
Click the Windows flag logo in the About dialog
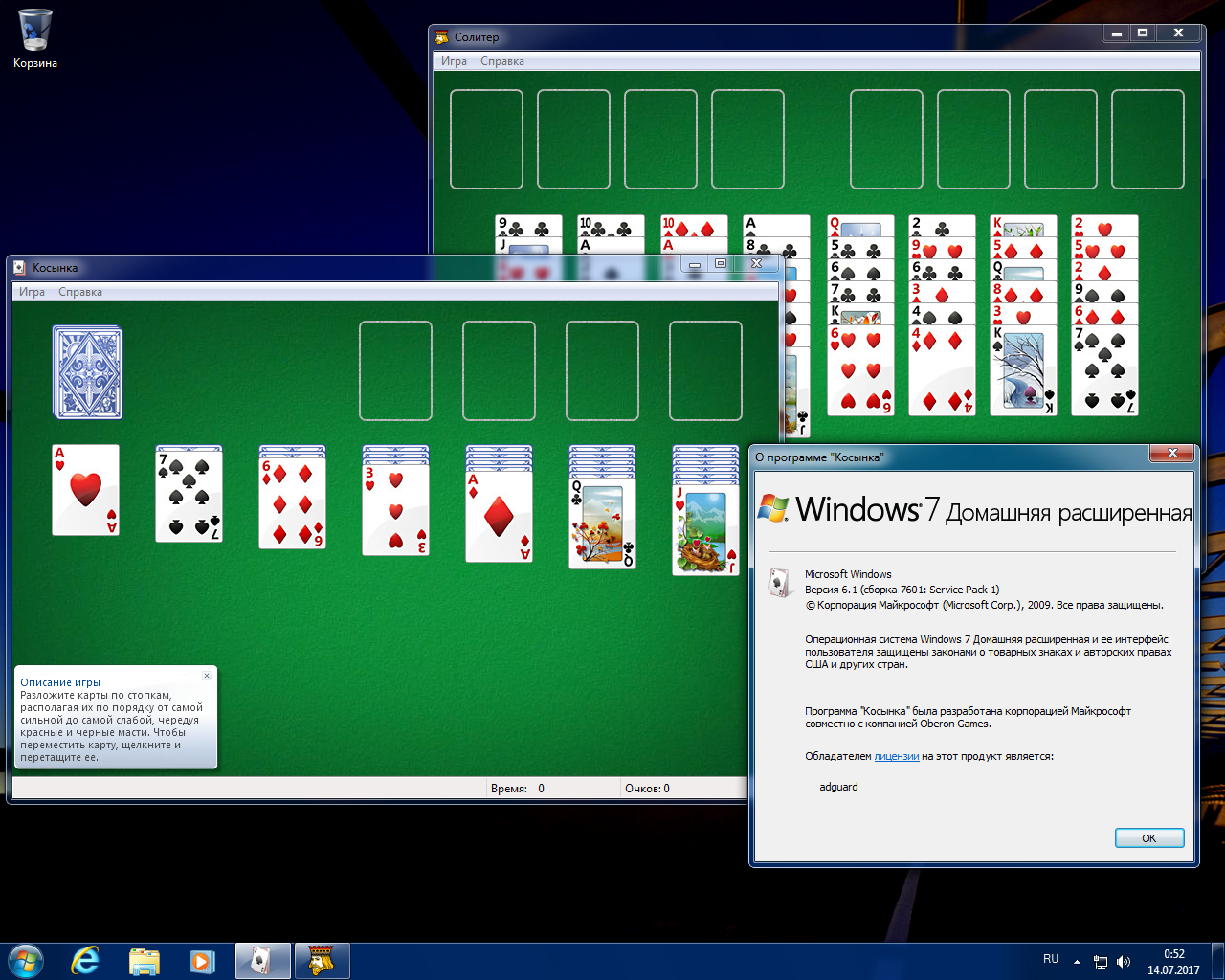[773, 508]
